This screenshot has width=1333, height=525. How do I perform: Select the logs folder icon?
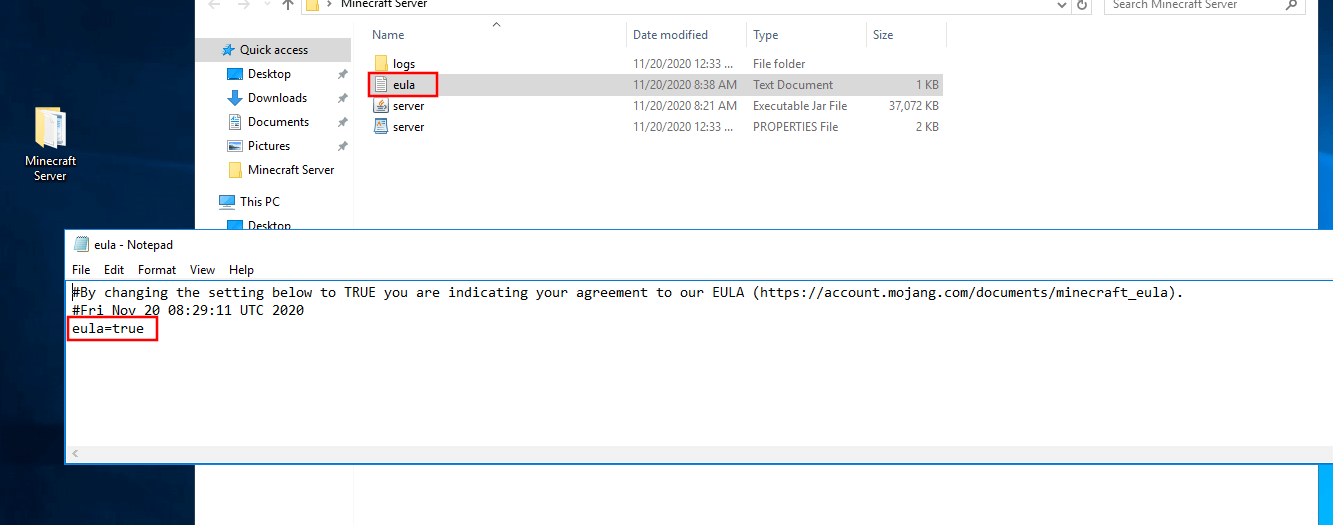coord(381,64)
